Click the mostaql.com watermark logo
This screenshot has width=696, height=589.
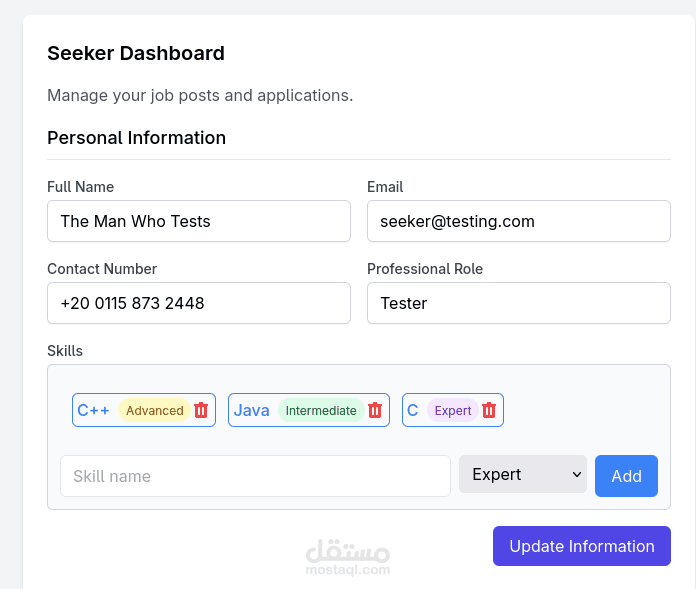[347, 557]
